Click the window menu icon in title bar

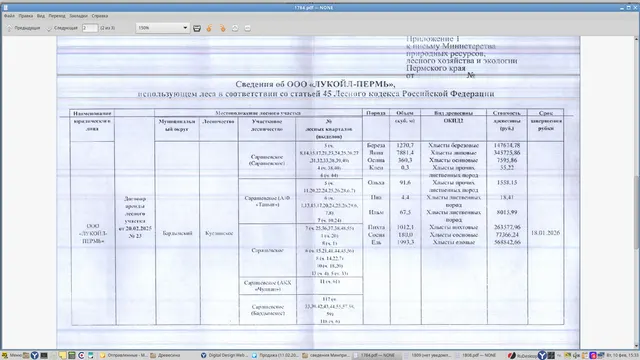pos(5,8)
